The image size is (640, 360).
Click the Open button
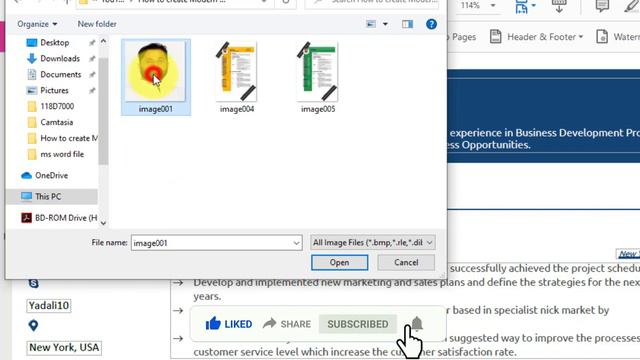(339, 262)
